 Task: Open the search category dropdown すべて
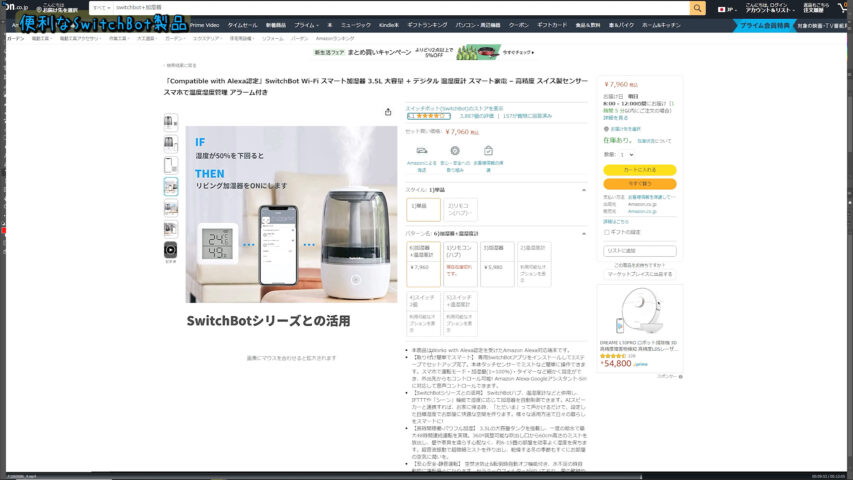pyautogui.click(x=100, y=8)
